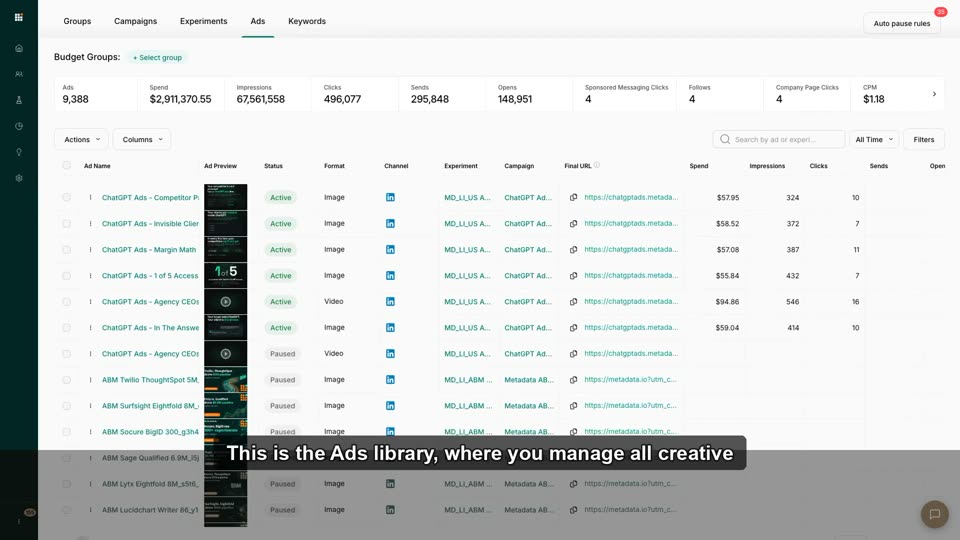960x540 pixels.
Task: Open row menu for ABM Twilio ThoughtSpot
Action: point(91,380)
